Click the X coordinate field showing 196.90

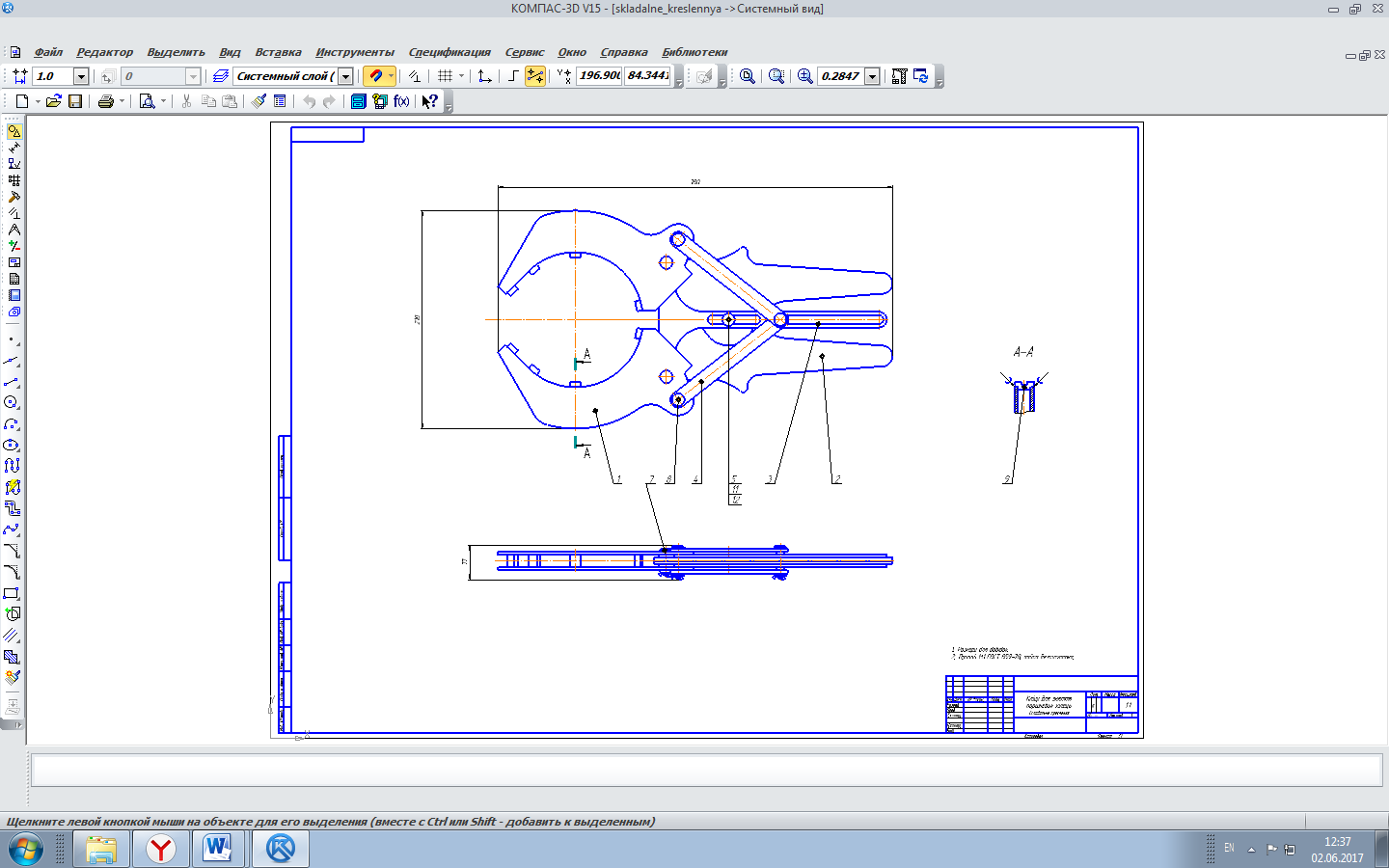point(598,75)
